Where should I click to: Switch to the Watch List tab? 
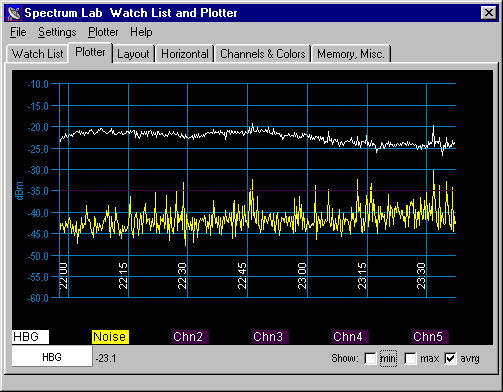[37, 54]
